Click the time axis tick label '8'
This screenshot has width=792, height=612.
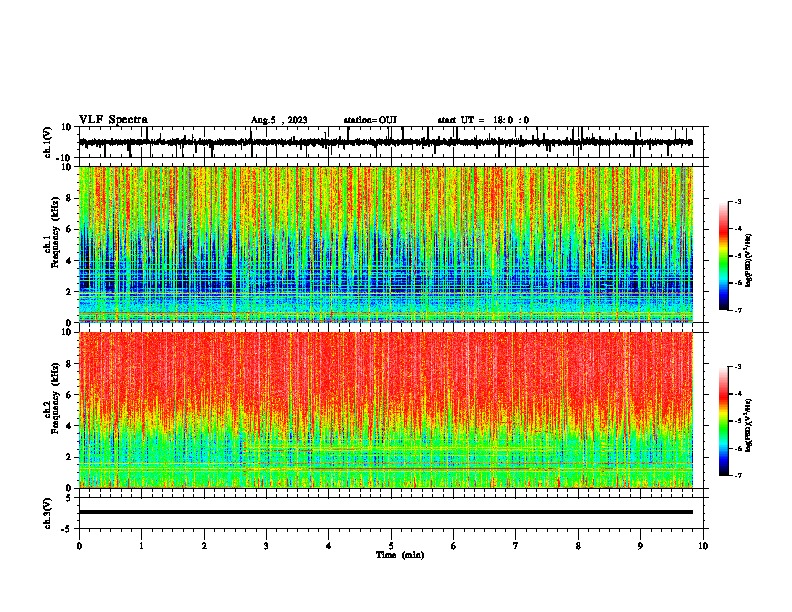[x=578, y=546]
